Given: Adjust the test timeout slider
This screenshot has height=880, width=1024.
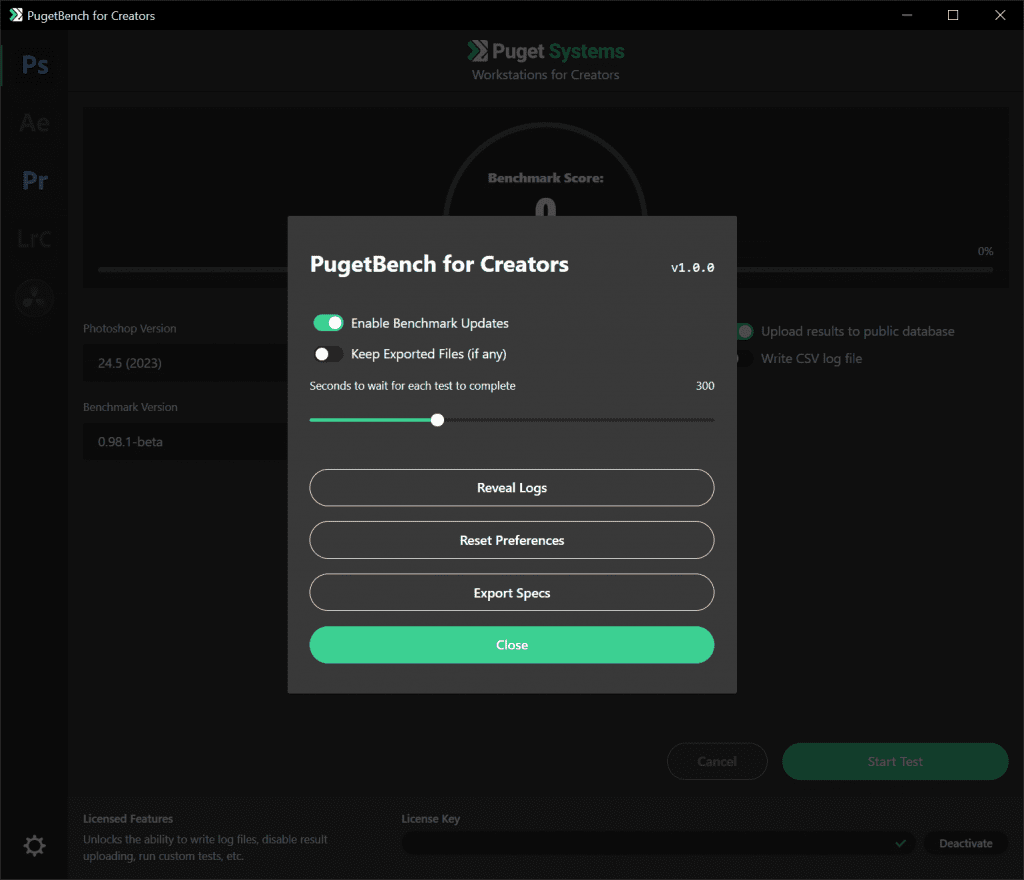Looking at the screenshot, I should pos(437,420).
